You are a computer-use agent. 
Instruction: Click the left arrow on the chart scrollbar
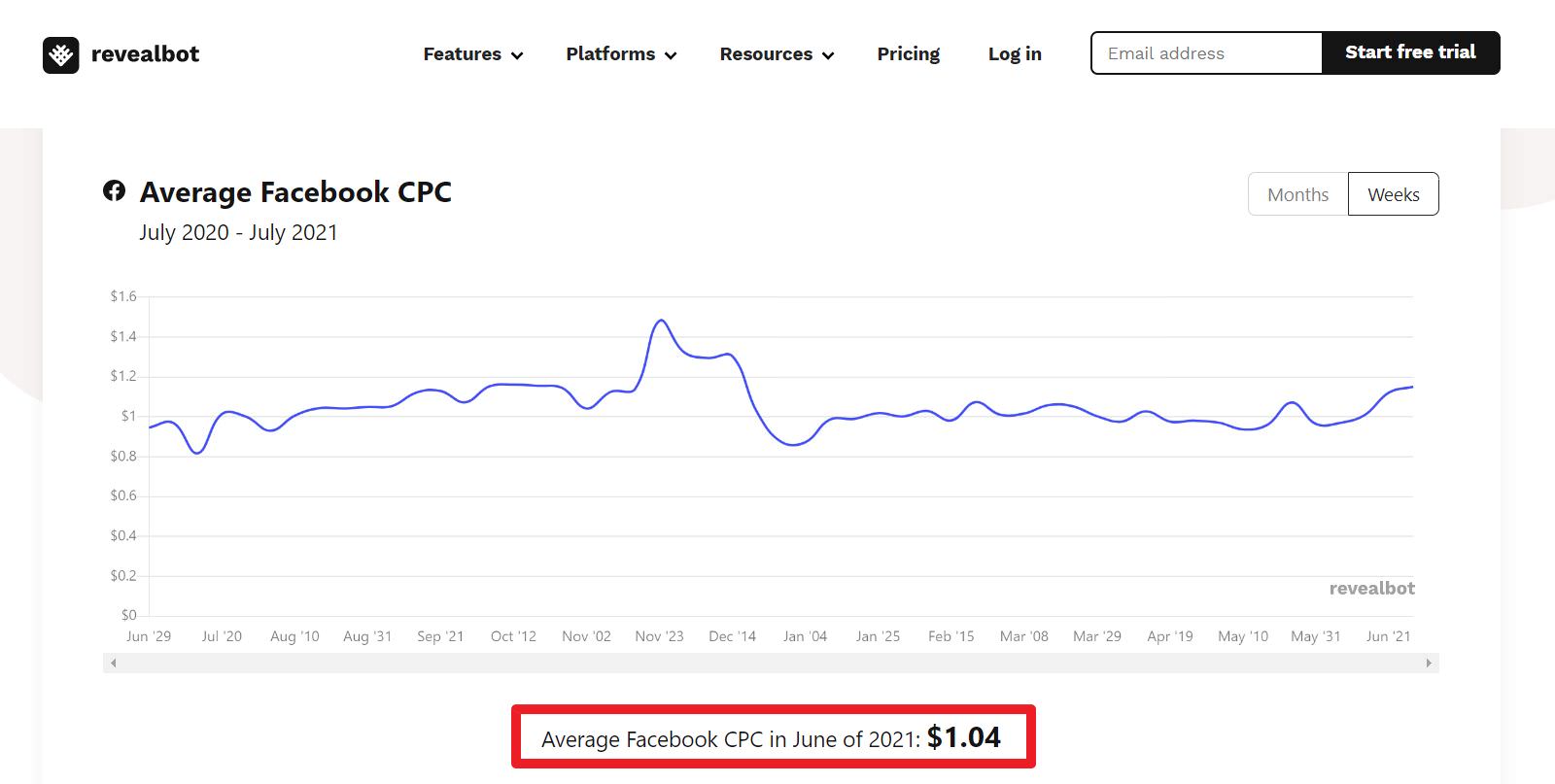click(114, 662)
